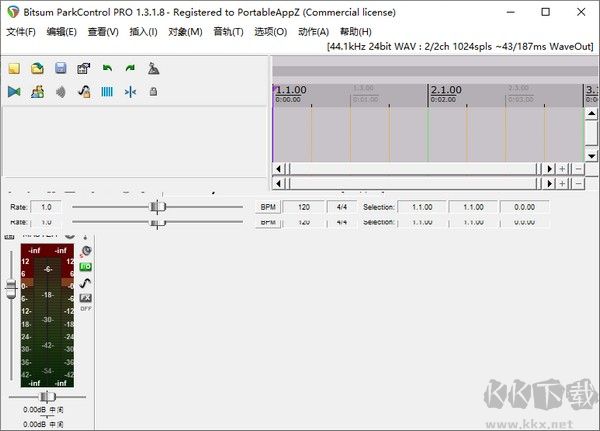Click the green Redo arrow
The image size is (600, 431).
[x=130, y=68]
